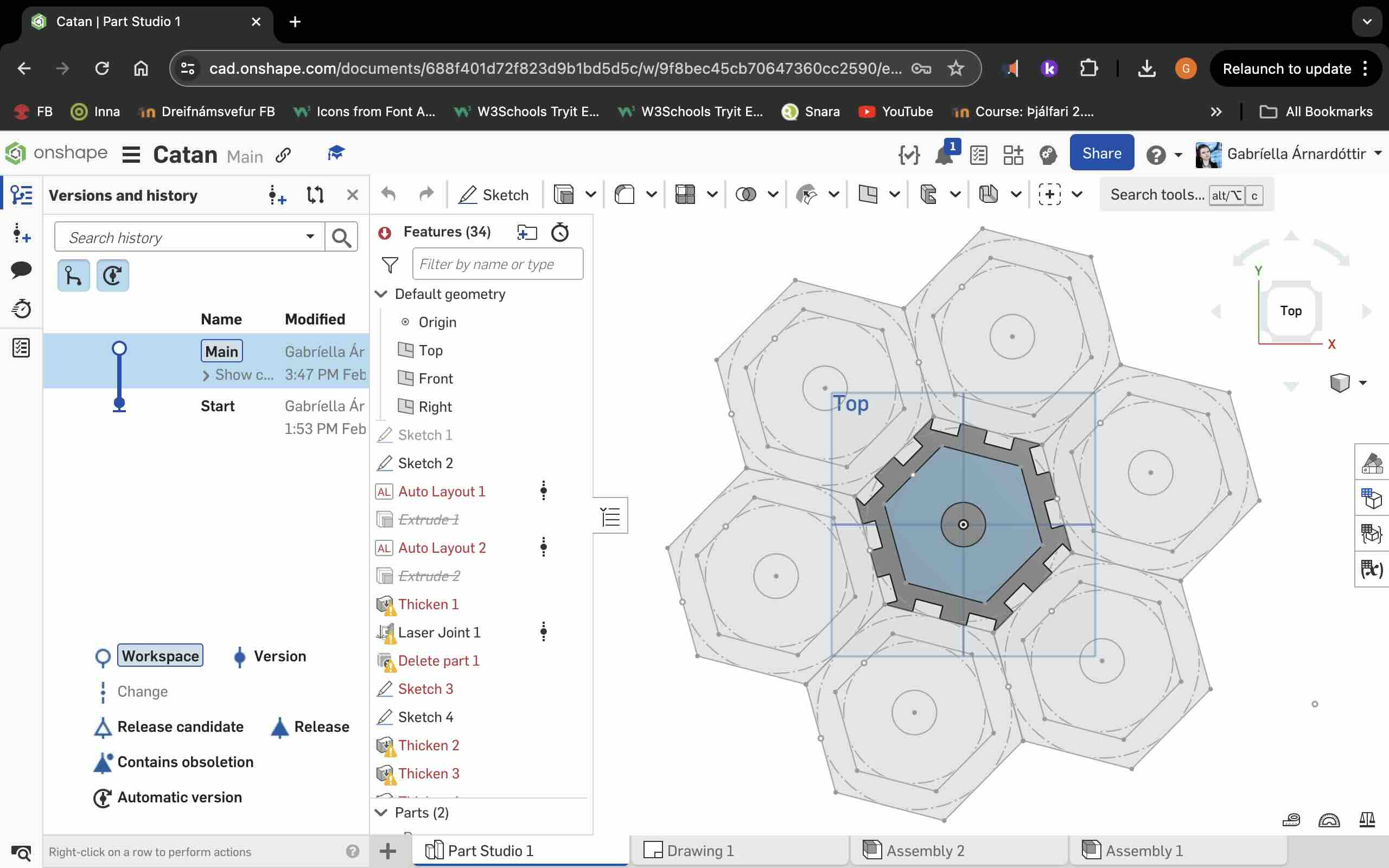
Task: Collapse the Default geometry group
Action: tap(380, 294)
